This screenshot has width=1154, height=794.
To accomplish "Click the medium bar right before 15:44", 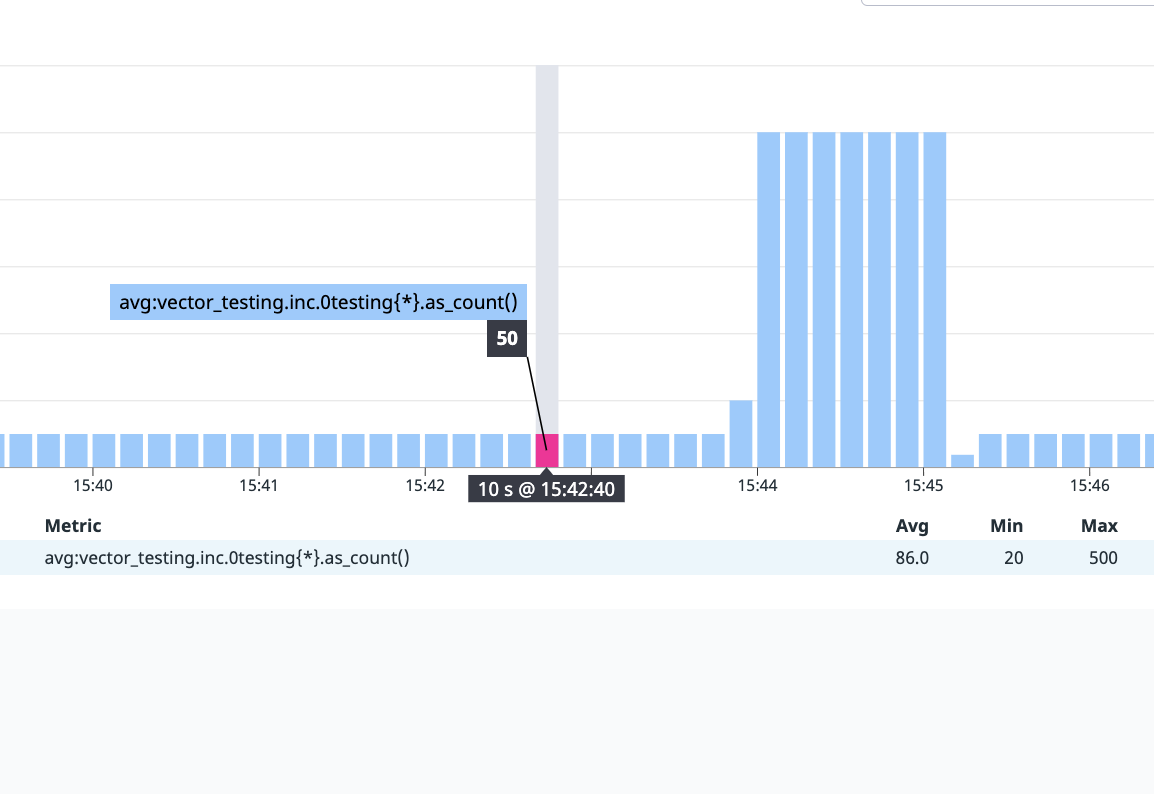I will pyautogui.click(x=739, y=430).
